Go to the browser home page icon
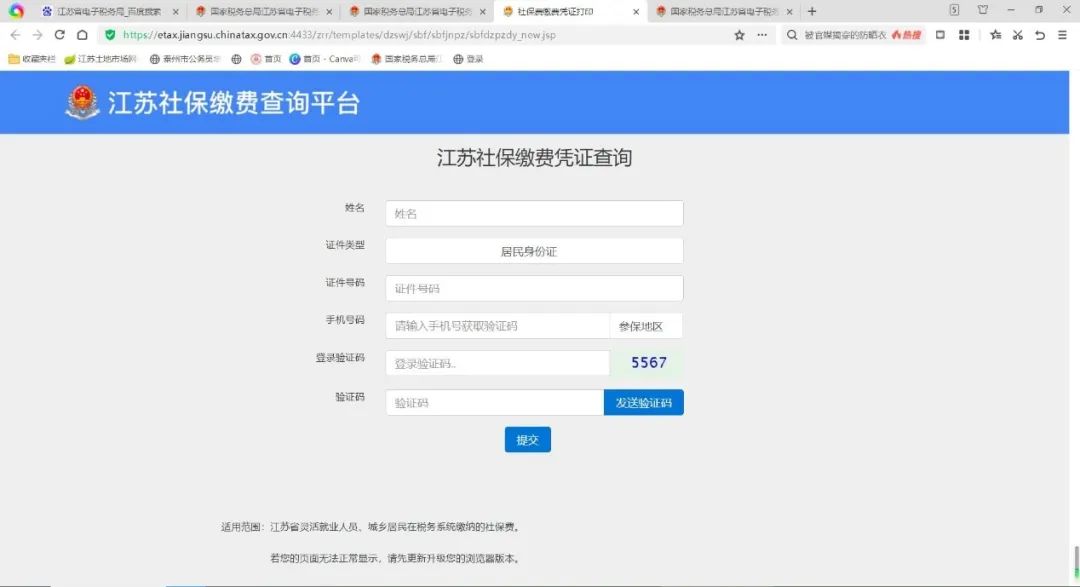The image size is (1080, 587). (x=82, y=34)
